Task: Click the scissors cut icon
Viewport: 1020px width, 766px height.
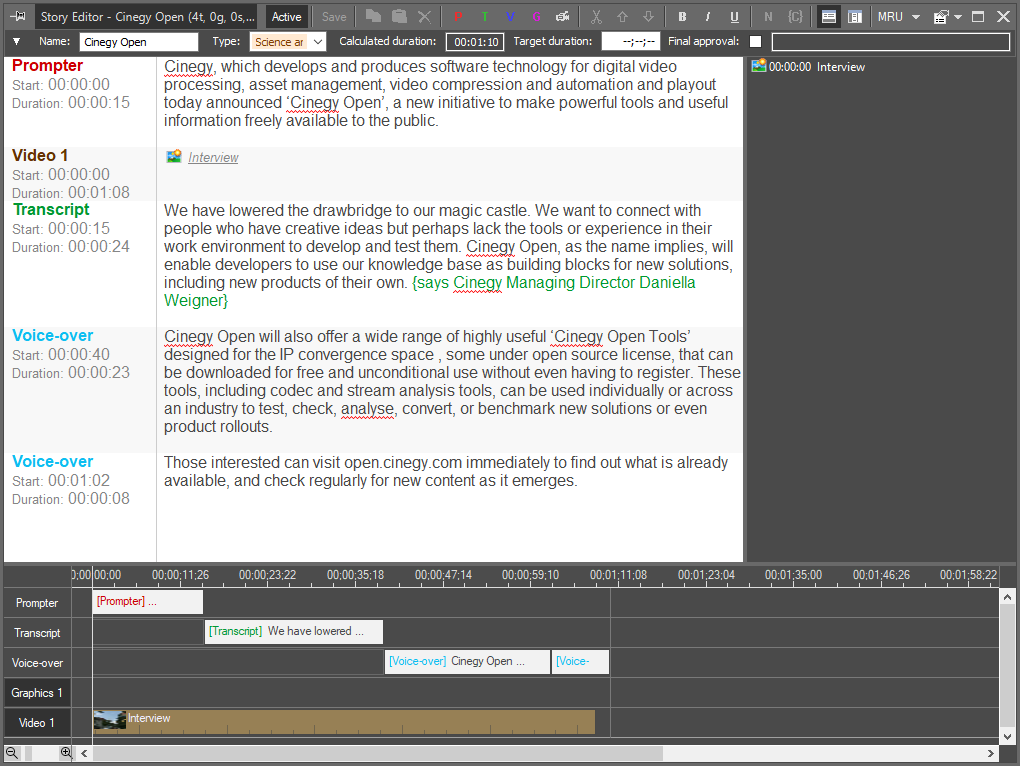Action: point(596,17)
